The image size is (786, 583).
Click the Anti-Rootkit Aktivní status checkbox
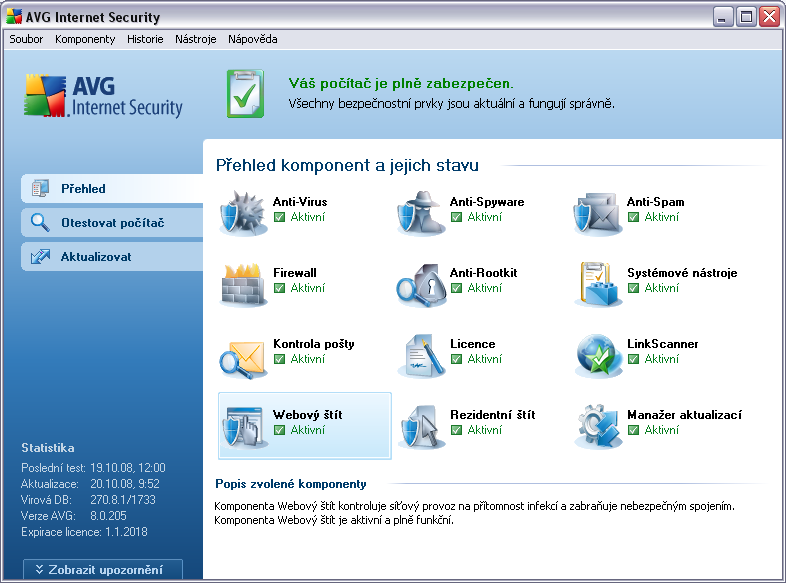[x=456, y=288]
